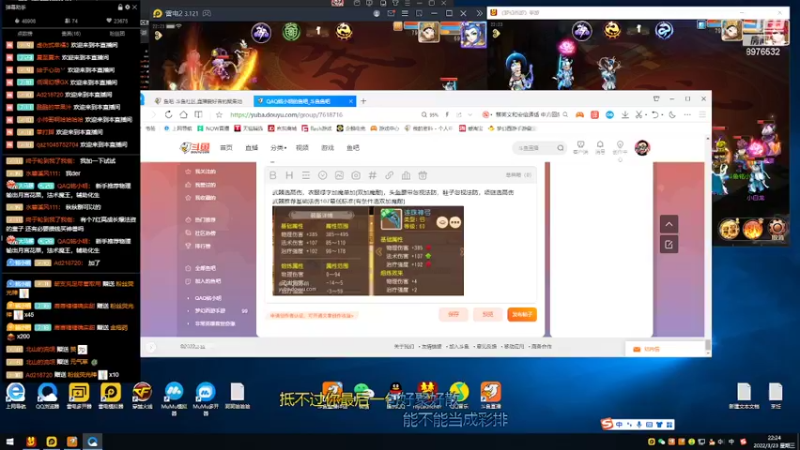
Task: Click the Douyu site search field
Action: [x=536, y=148]
